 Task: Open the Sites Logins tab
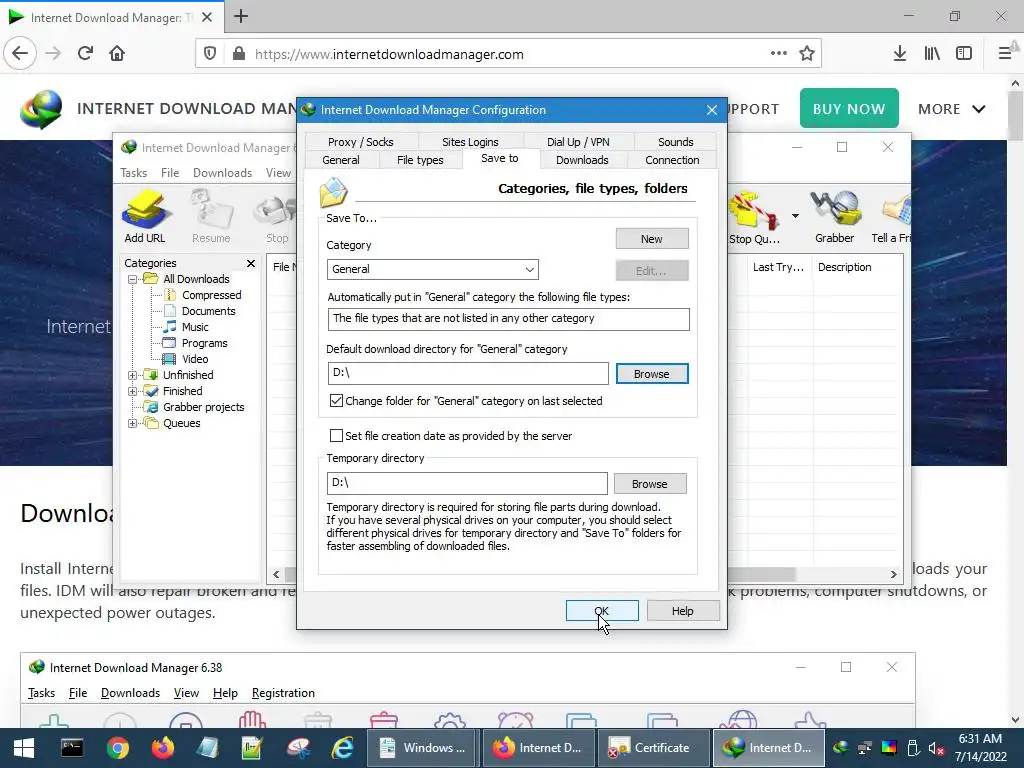(470, 142)
